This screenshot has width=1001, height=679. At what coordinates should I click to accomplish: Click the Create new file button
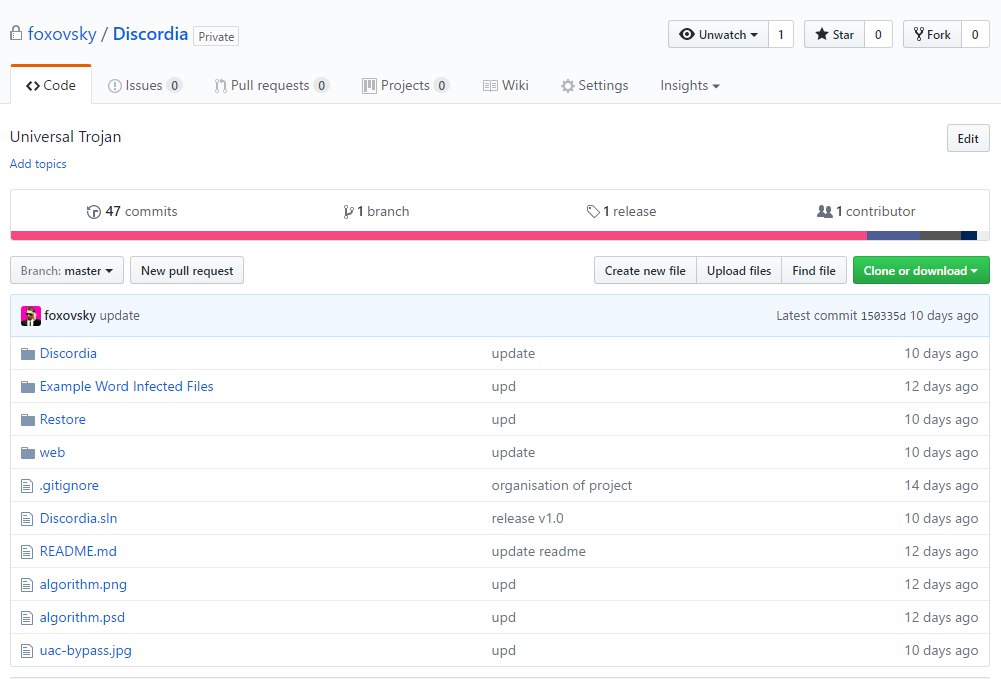645,271
